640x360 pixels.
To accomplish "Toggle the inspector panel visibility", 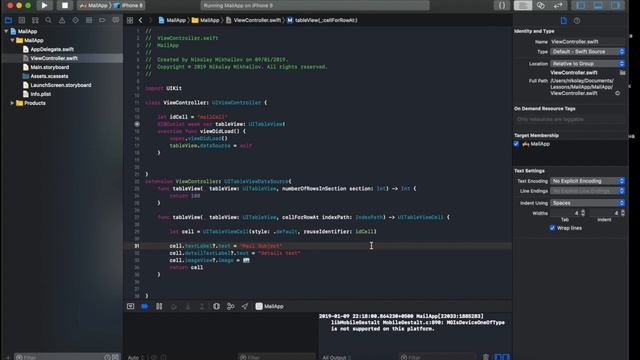I will pos(616,5).
